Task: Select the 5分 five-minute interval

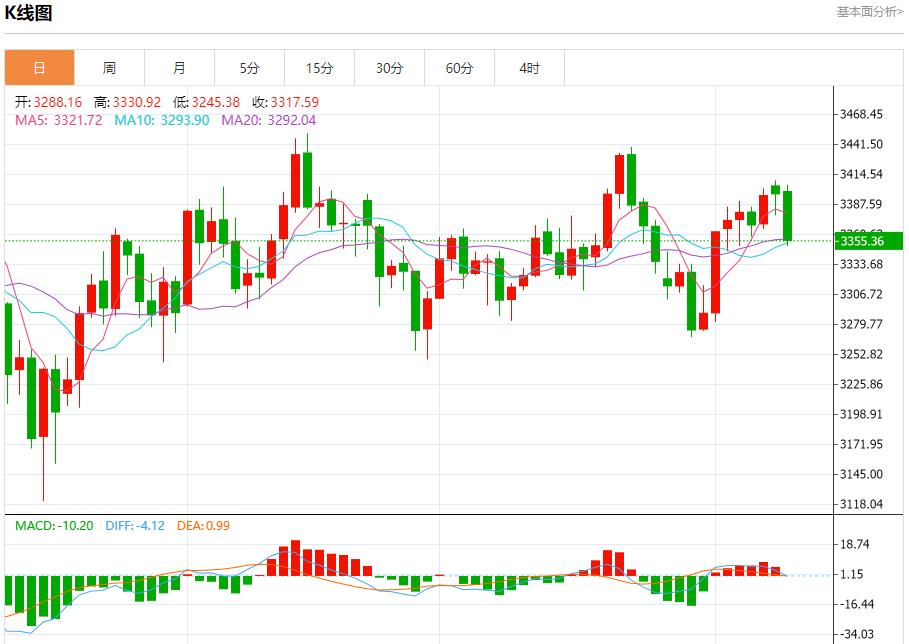Action: tap(249, 68)
